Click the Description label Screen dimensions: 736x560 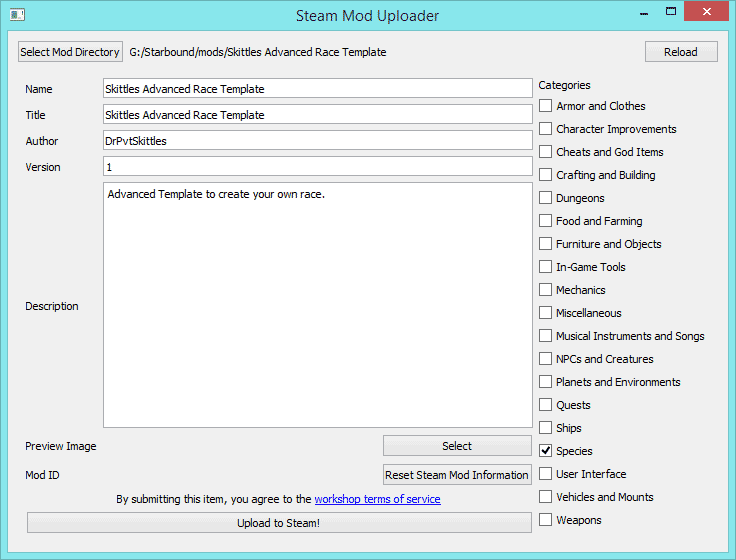click(52, 306)
